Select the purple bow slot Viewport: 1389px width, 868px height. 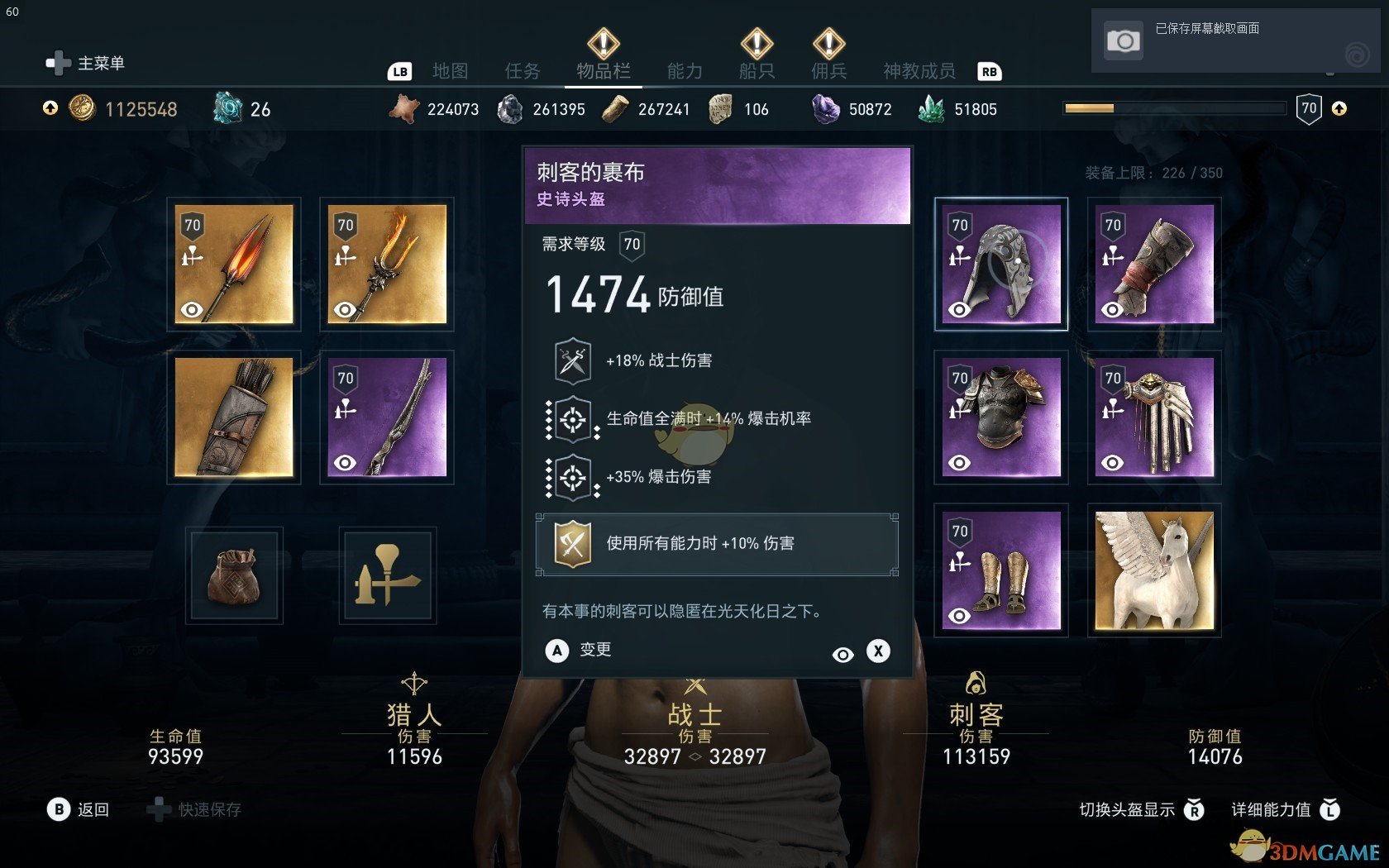387,417
